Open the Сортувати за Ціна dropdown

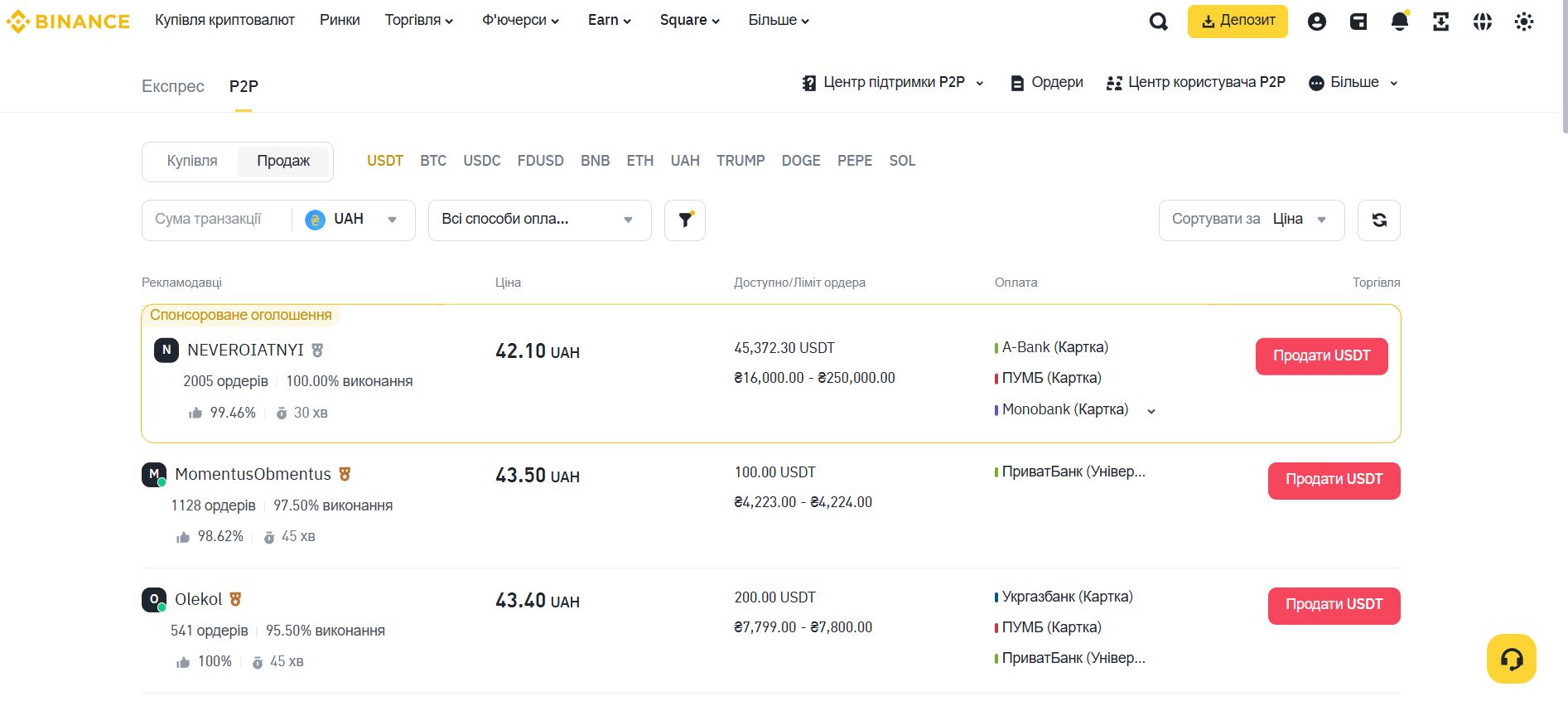[x=1252, y=220]
